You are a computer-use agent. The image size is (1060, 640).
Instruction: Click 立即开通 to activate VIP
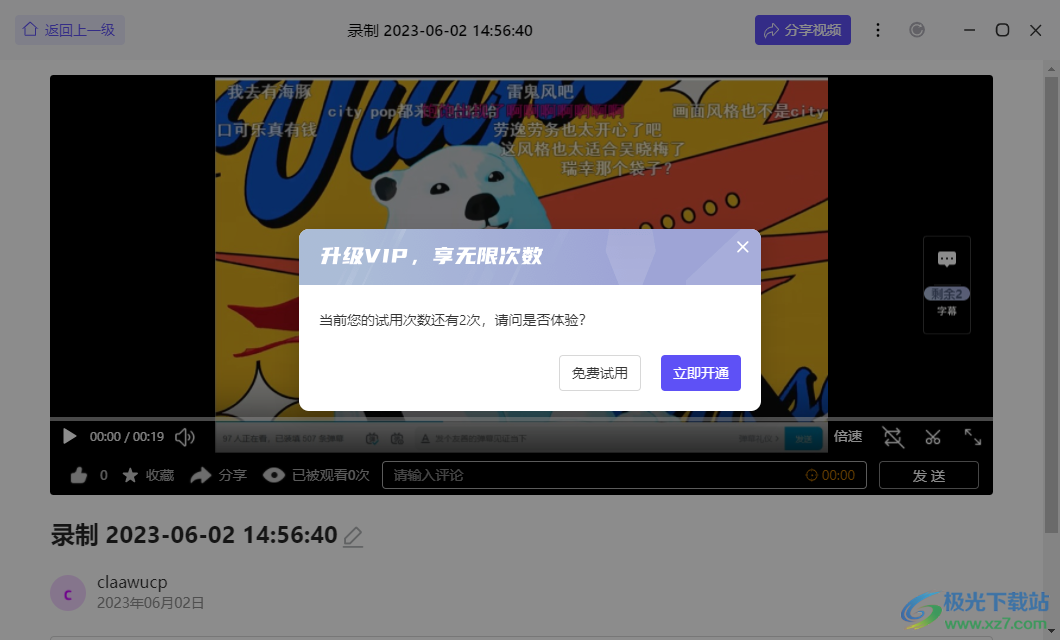click(700, 373)
